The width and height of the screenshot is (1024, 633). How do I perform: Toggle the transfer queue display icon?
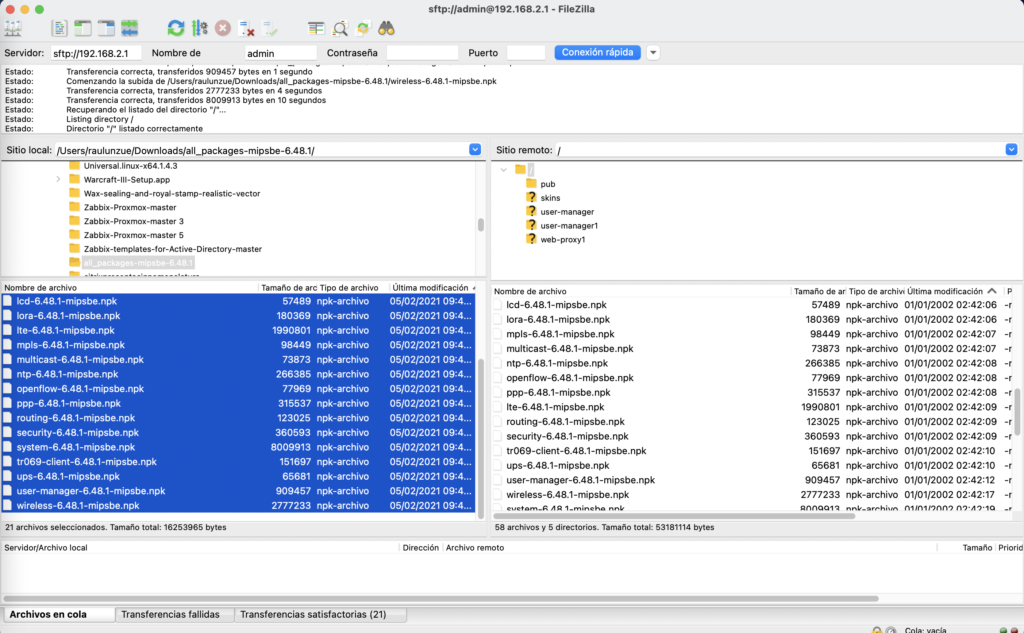[x=131, y=29]
